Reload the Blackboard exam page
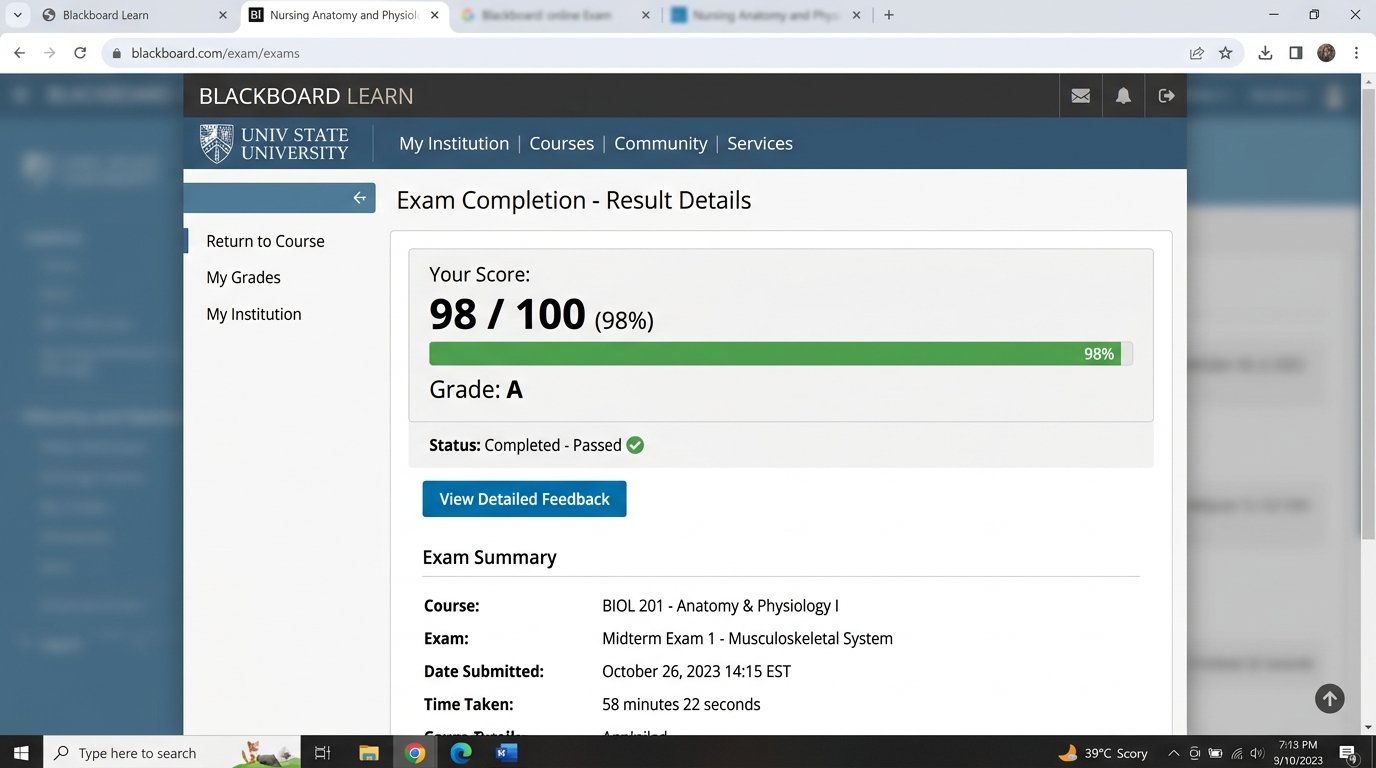 (x=80, y=53)
